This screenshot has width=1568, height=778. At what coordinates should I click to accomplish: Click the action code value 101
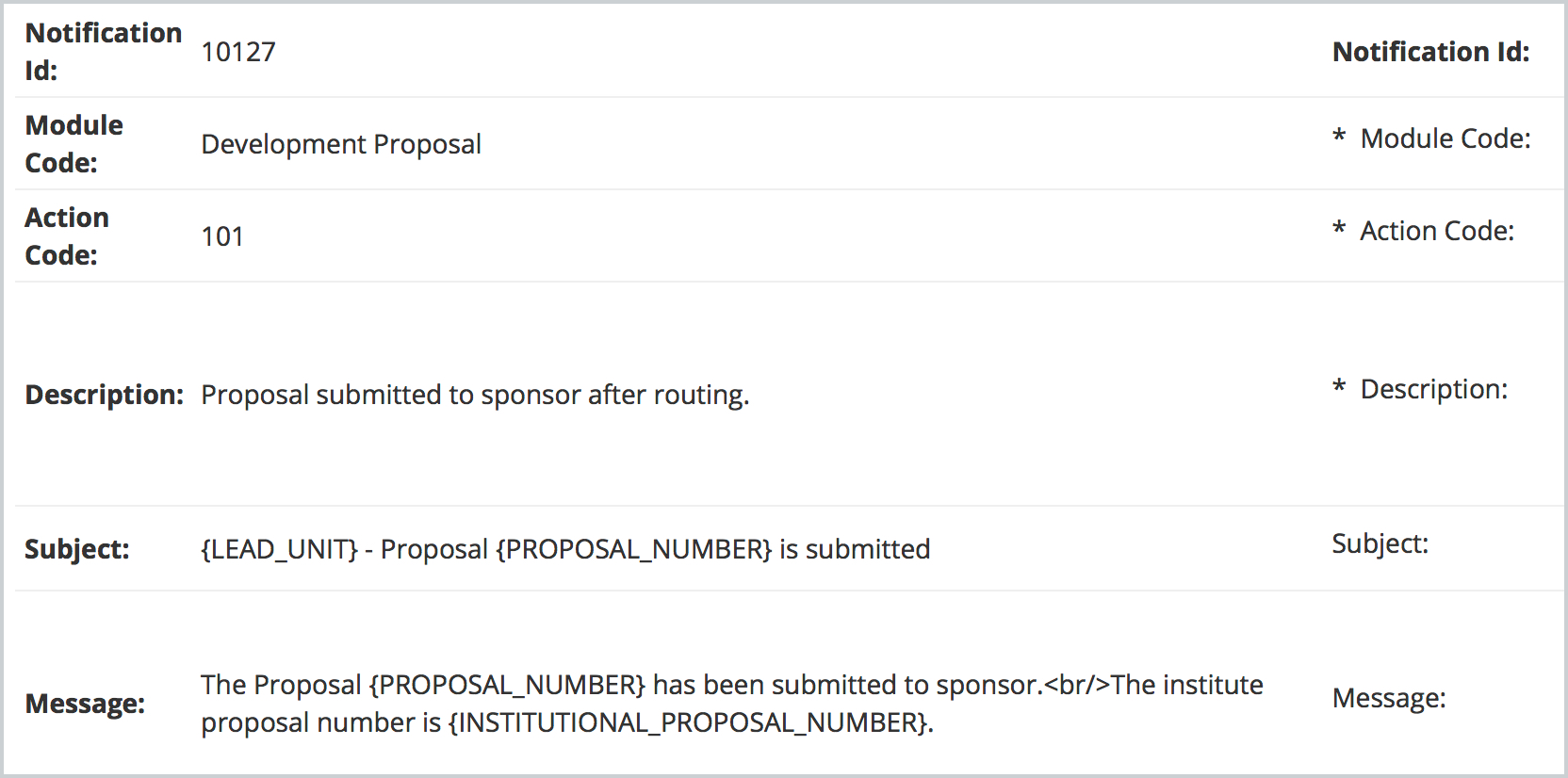pos(222,236)
